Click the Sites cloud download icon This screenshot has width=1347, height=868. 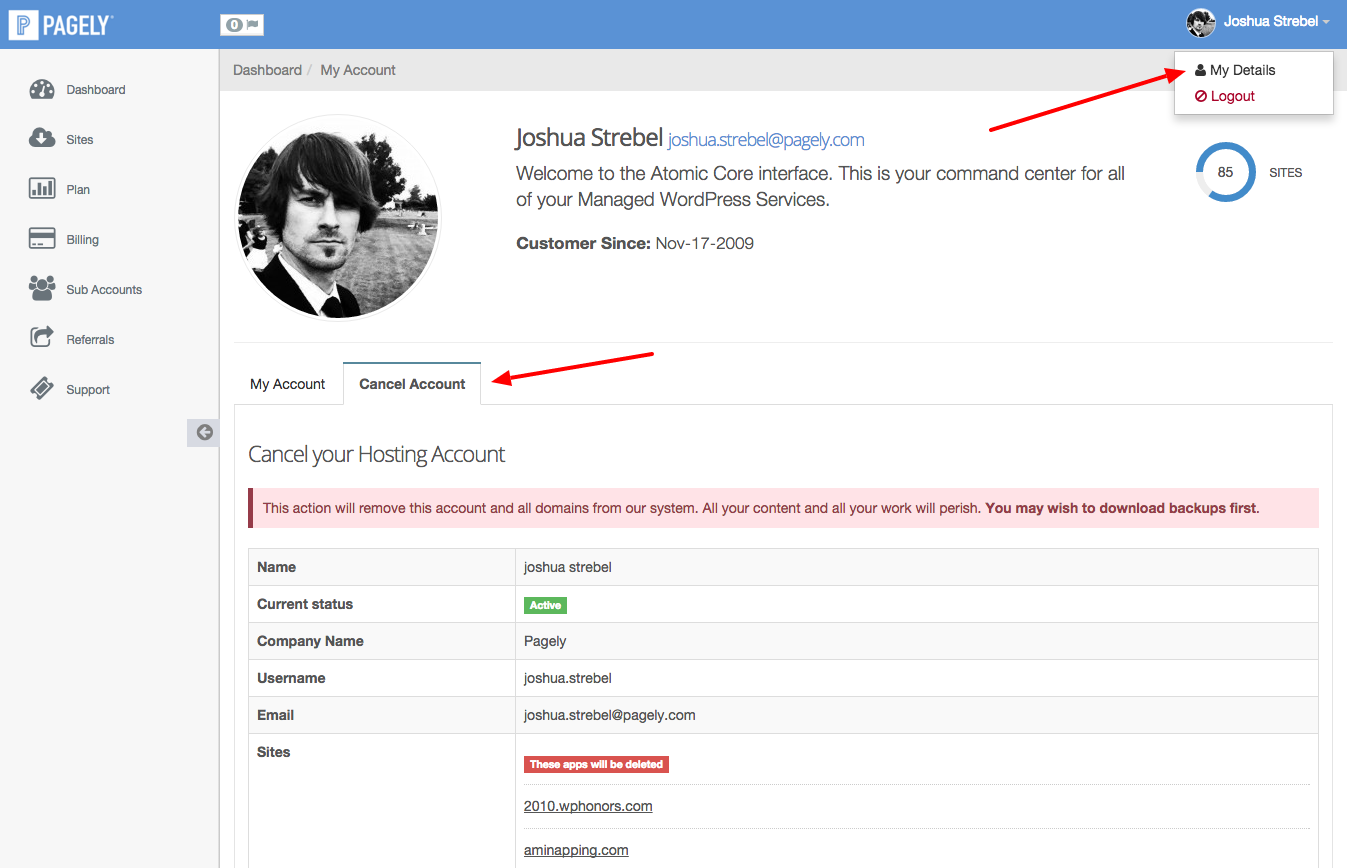click(x=42, y=139)
